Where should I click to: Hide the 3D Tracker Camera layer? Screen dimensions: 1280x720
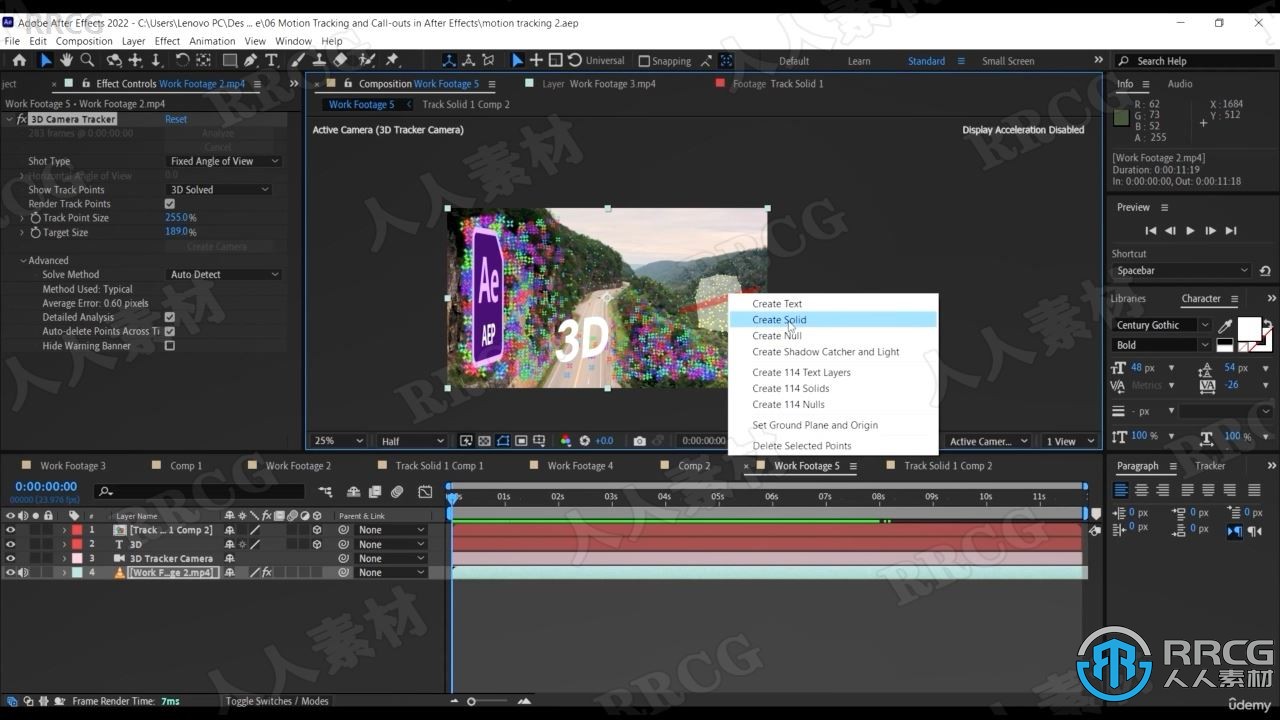coord(10,558)
